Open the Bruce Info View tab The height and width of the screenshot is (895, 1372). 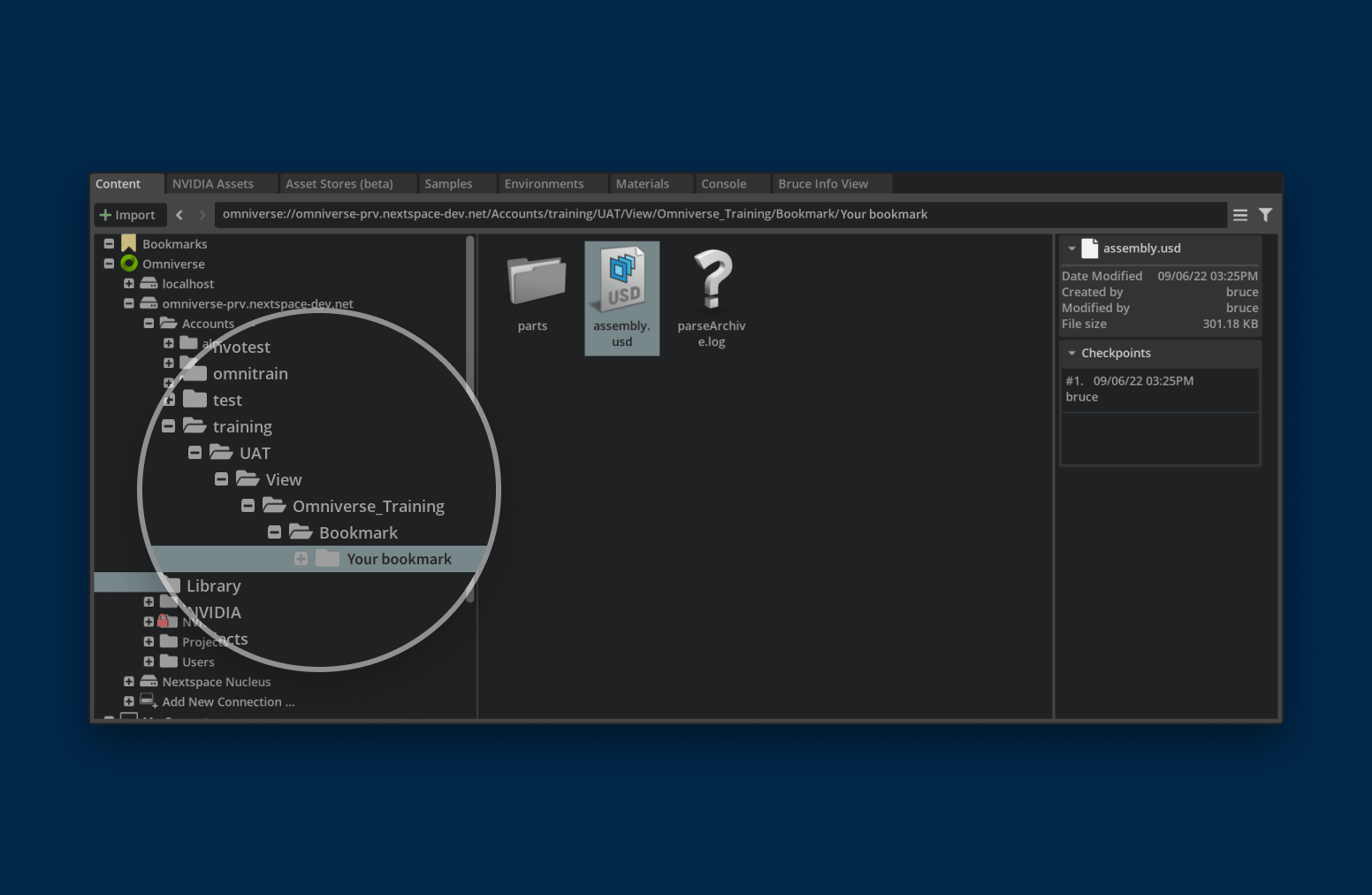click(x=832, y=184)
